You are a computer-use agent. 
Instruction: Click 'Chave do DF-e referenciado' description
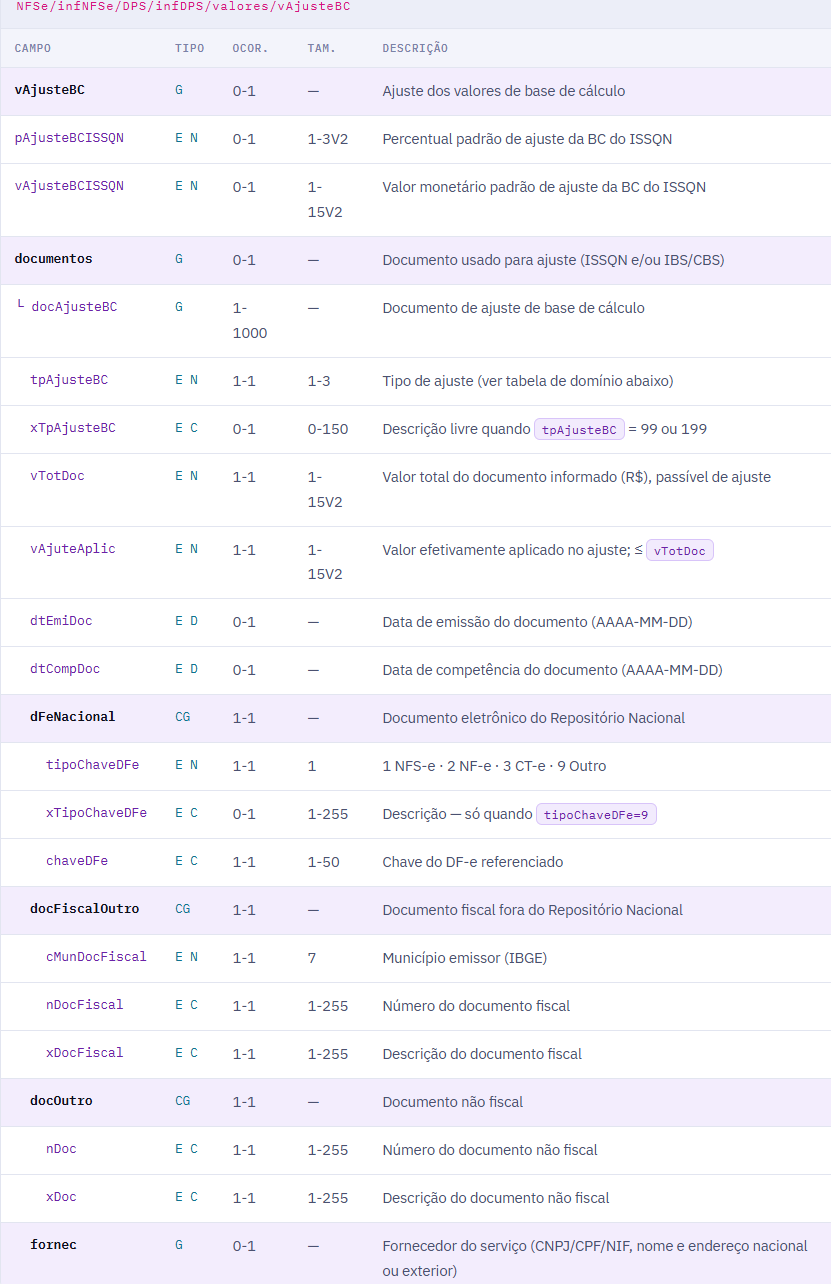coord(473,862)
